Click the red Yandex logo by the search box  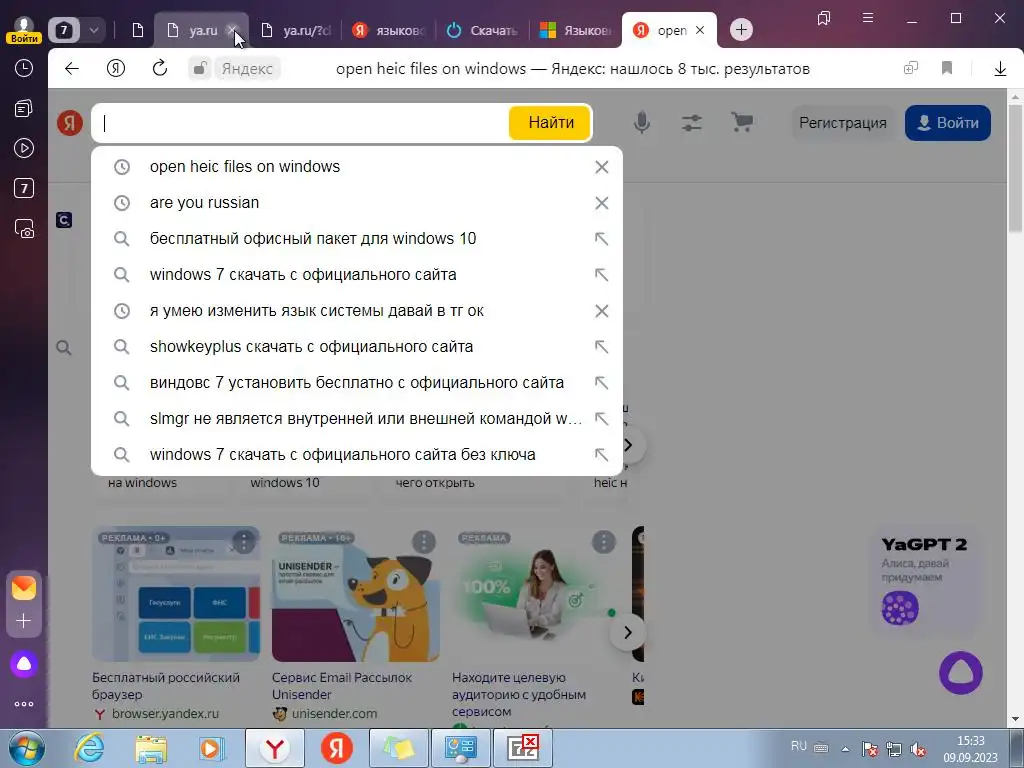70,123
